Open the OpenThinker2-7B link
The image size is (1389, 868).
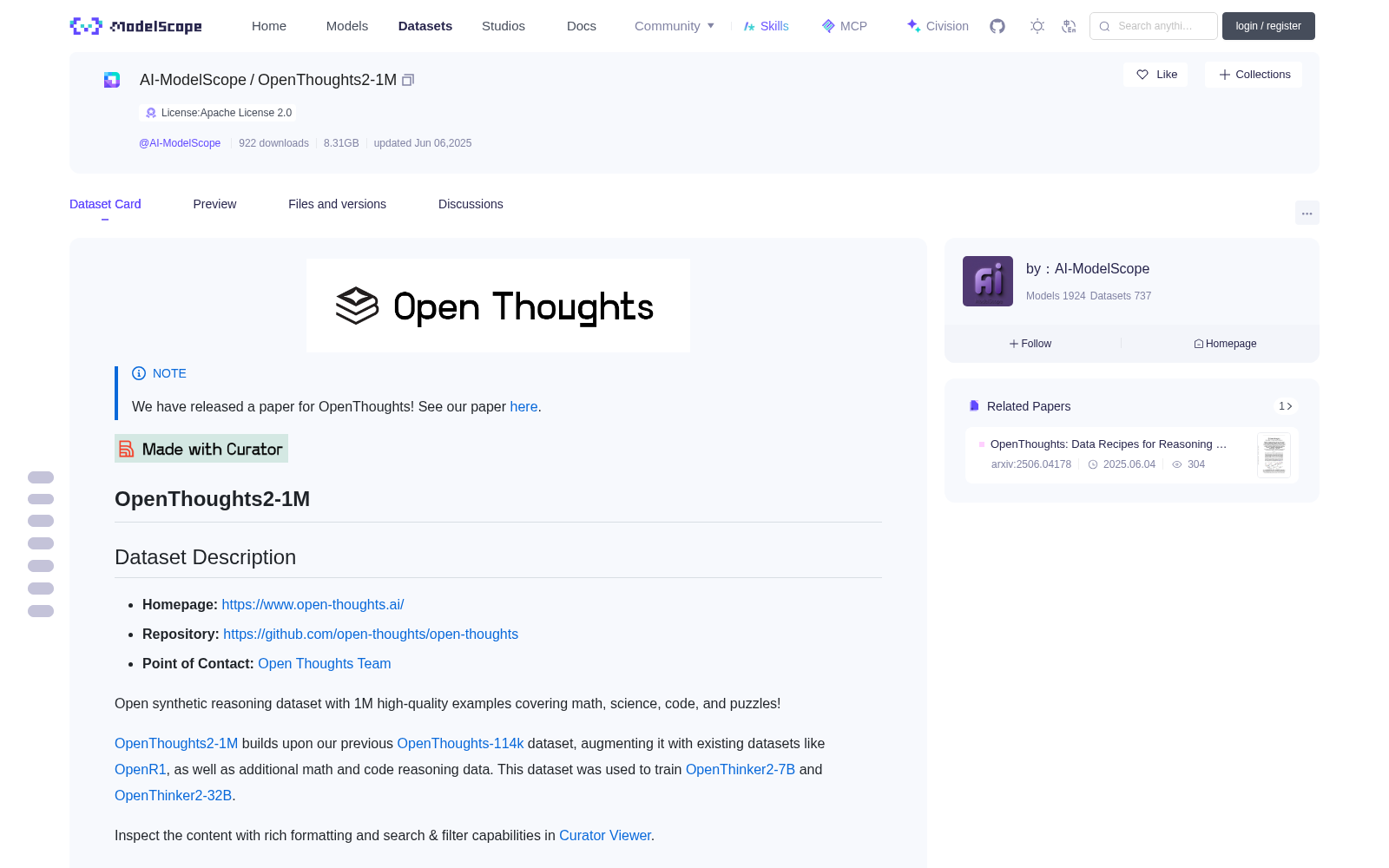point(741,769)
